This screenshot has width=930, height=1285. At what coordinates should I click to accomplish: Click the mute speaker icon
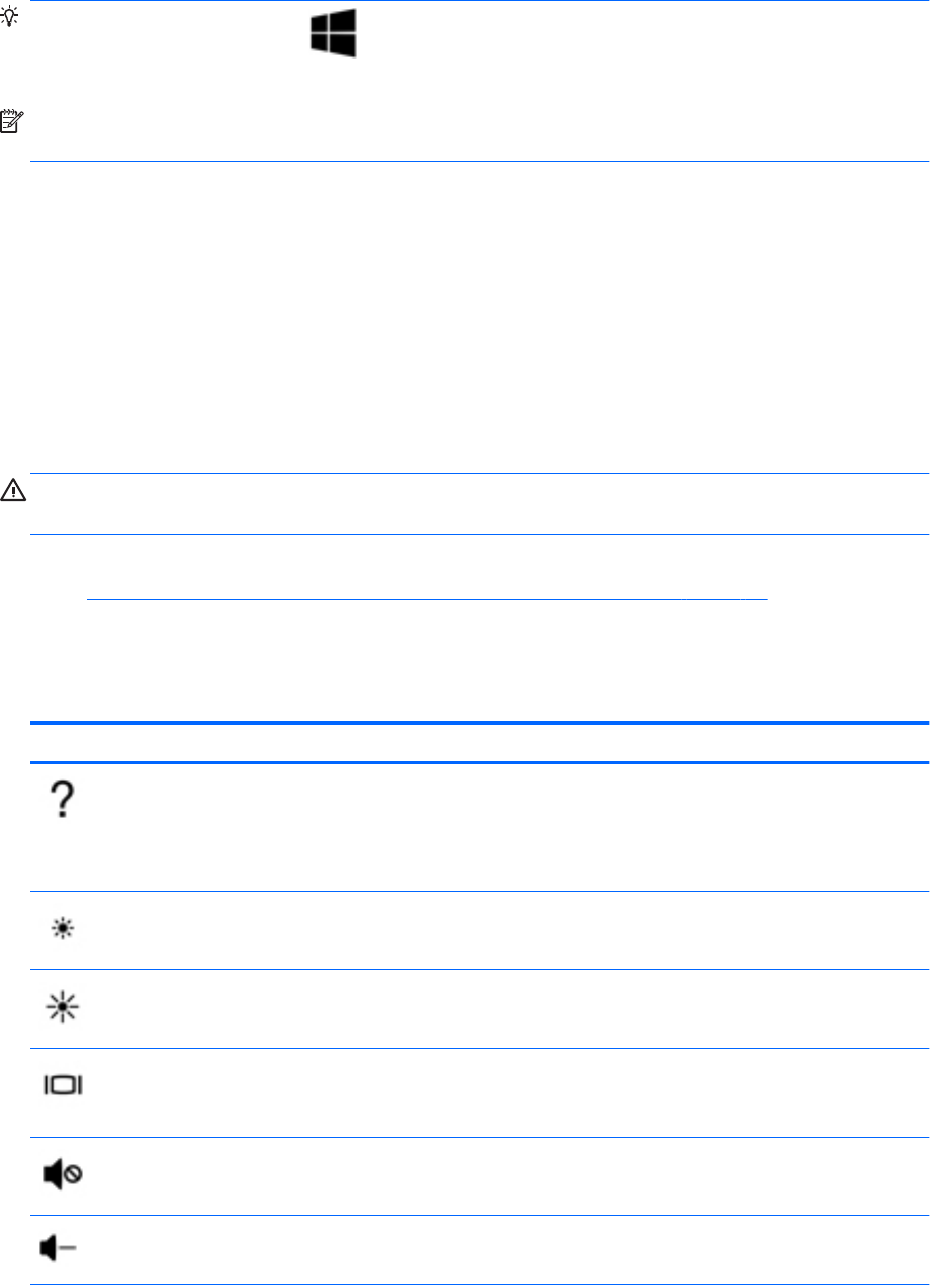[62, 1175]
